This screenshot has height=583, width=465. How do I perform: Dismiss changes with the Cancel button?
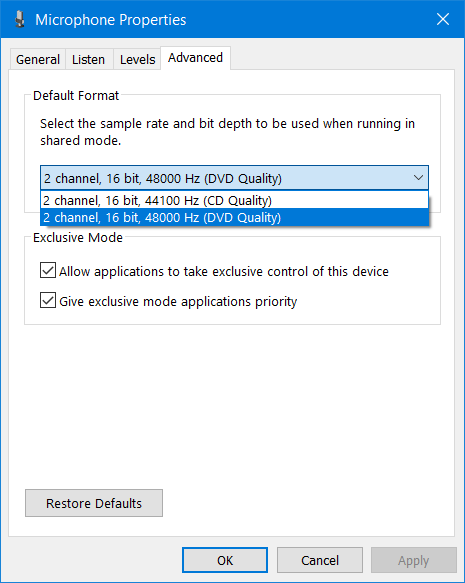pyautogui.click(x=320, y=560)
